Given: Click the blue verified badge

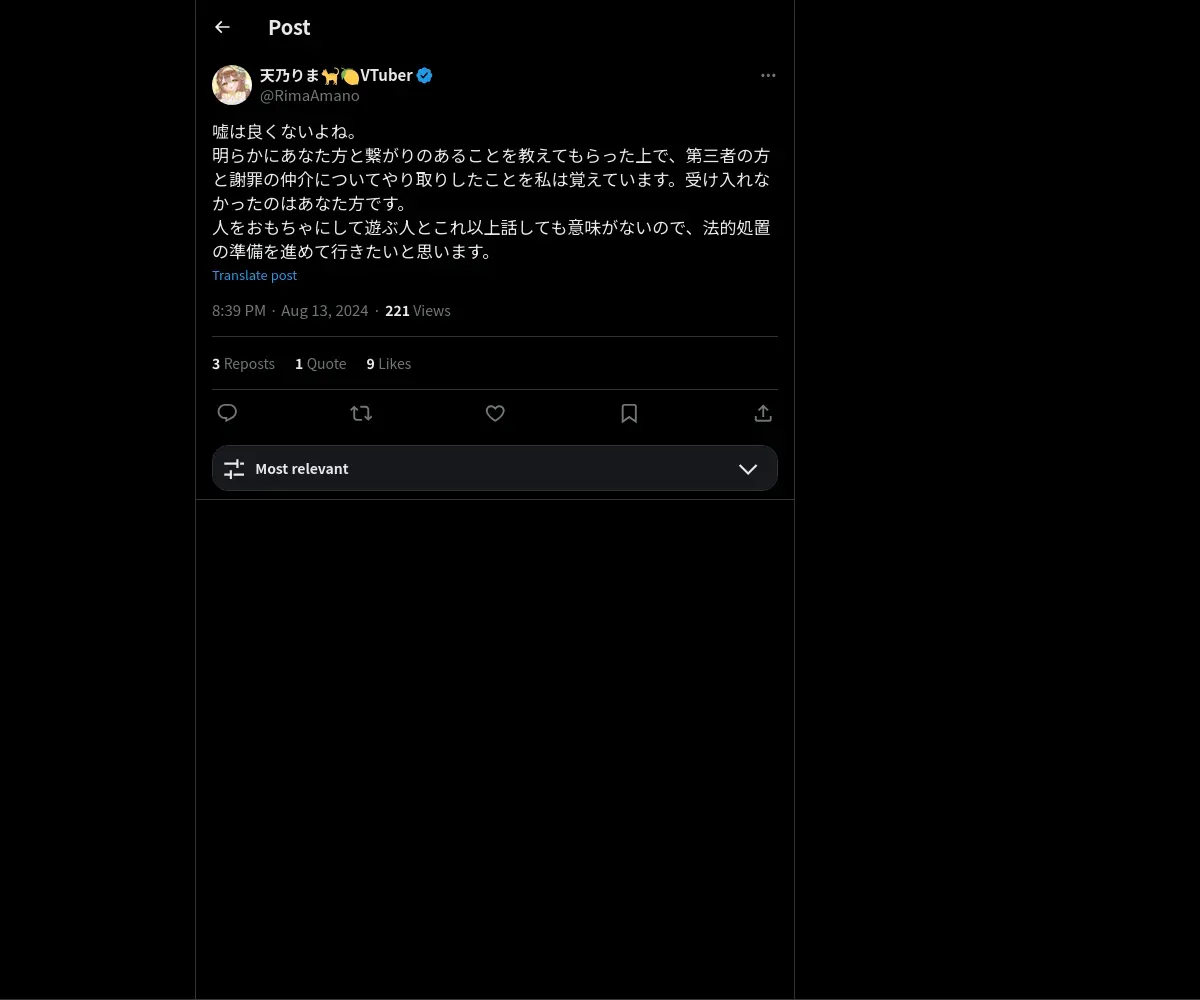Looking at the screenshot, I should (425, 75).
